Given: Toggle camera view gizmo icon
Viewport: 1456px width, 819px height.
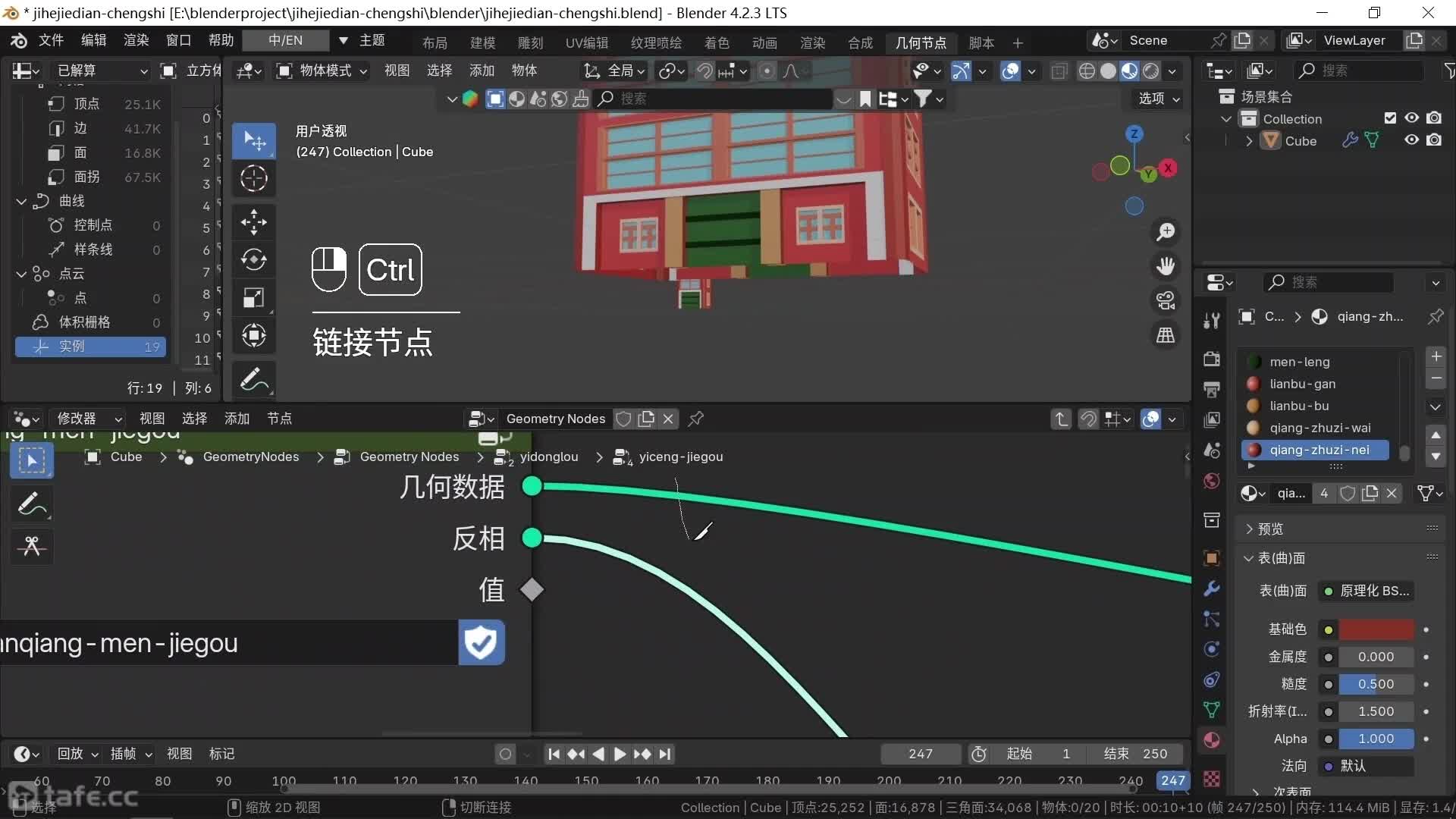Looking at the screenshot, I should [1166, 300].
